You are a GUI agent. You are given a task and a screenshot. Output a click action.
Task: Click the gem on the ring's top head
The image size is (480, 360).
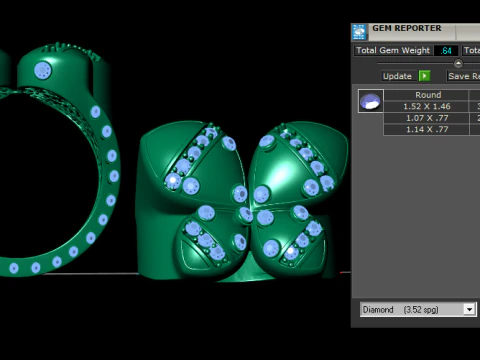point(43,71)
